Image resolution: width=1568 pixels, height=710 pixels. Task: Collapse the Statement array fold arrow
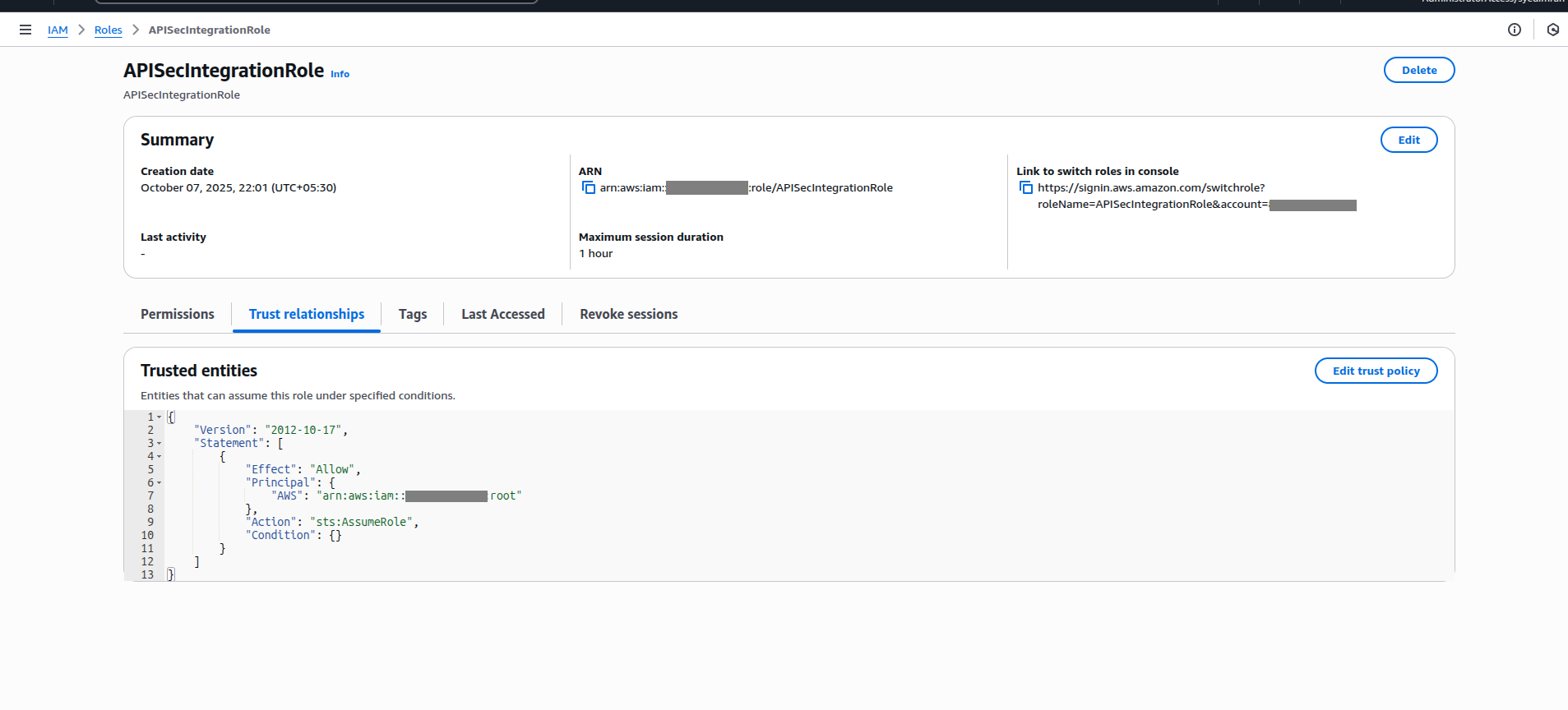pos(160,444)
